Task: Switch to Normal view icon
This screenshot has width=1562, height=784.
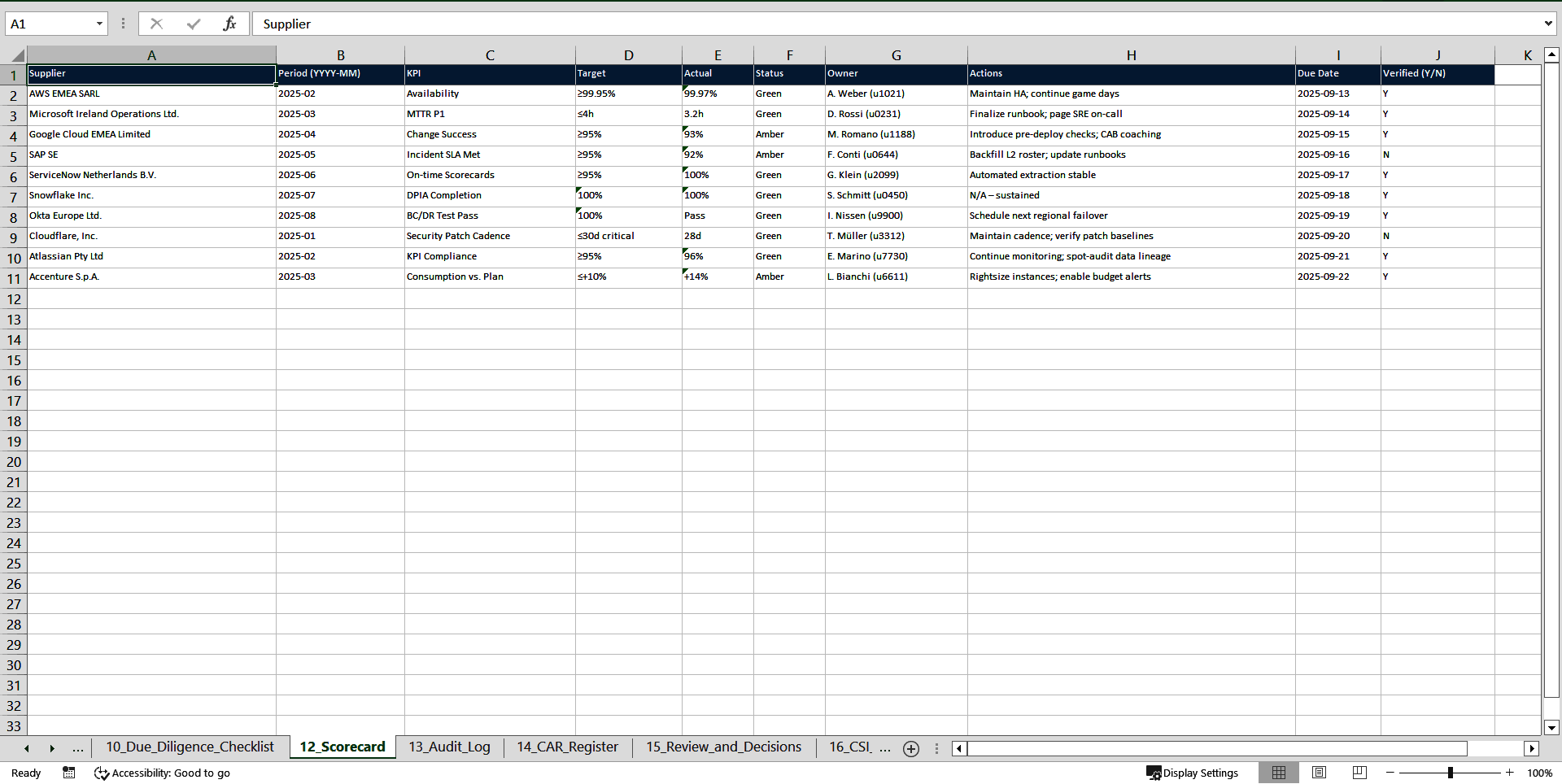Action: pyautogui.click(x=1279, y=773)
